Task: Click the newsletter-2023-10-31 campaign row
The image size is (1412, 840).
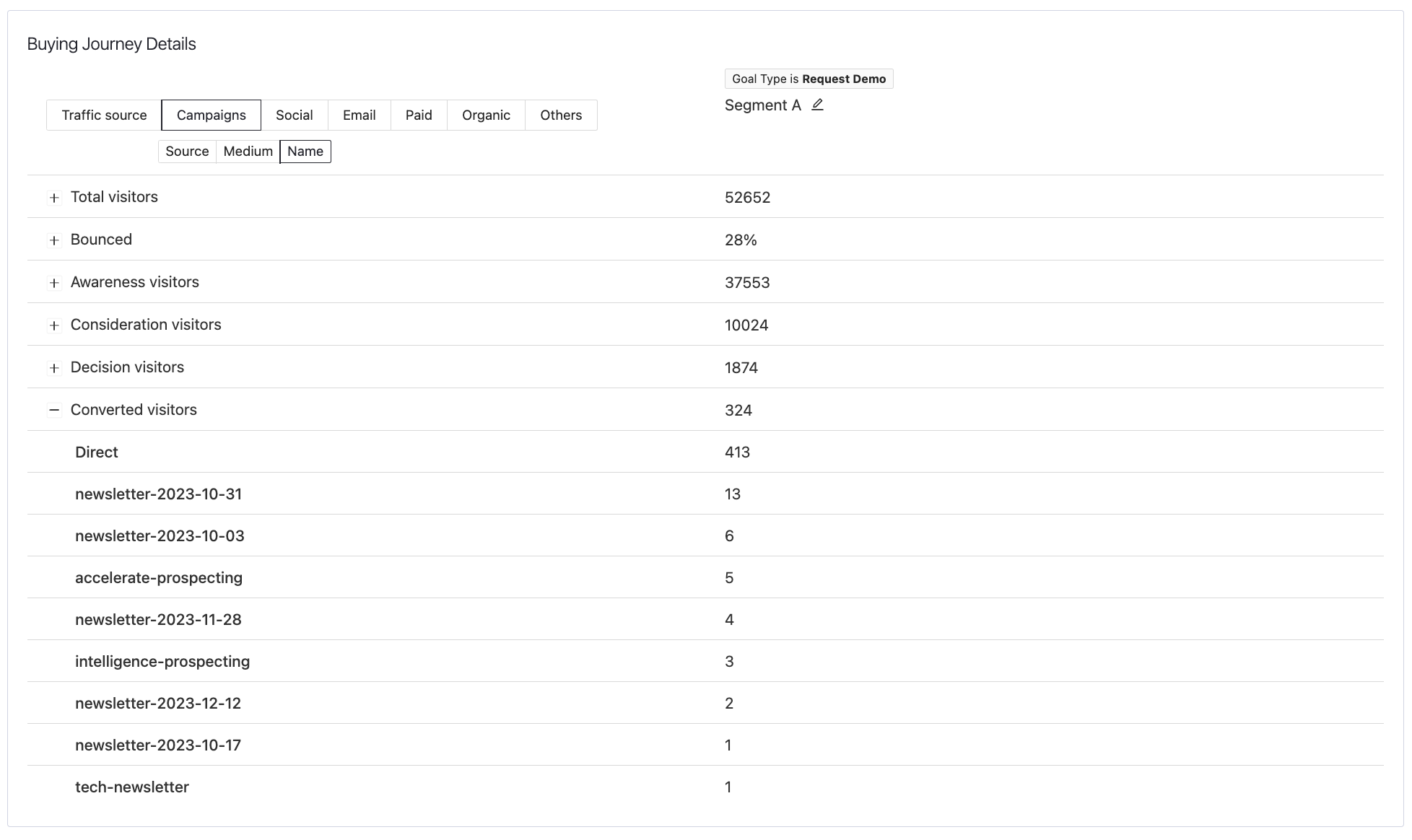Action: click(158, 494)
